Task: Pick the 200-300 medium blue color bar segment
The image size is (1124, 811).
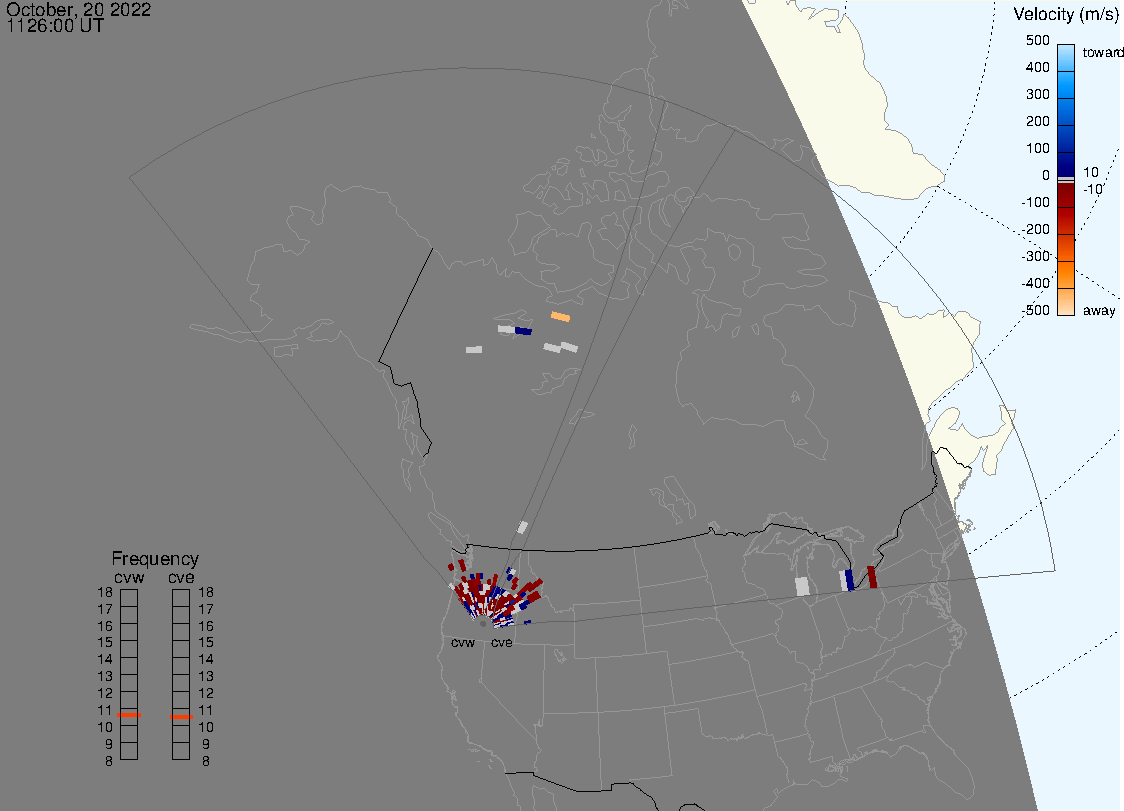Action: (x=1066, y=112)
